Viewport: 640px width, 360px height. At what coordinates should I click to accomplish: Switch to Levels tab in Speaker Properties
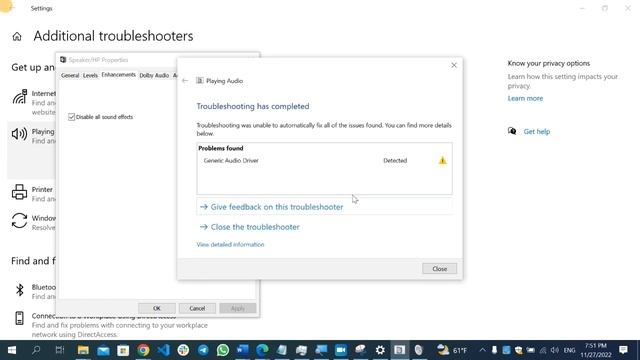(90, 76)
